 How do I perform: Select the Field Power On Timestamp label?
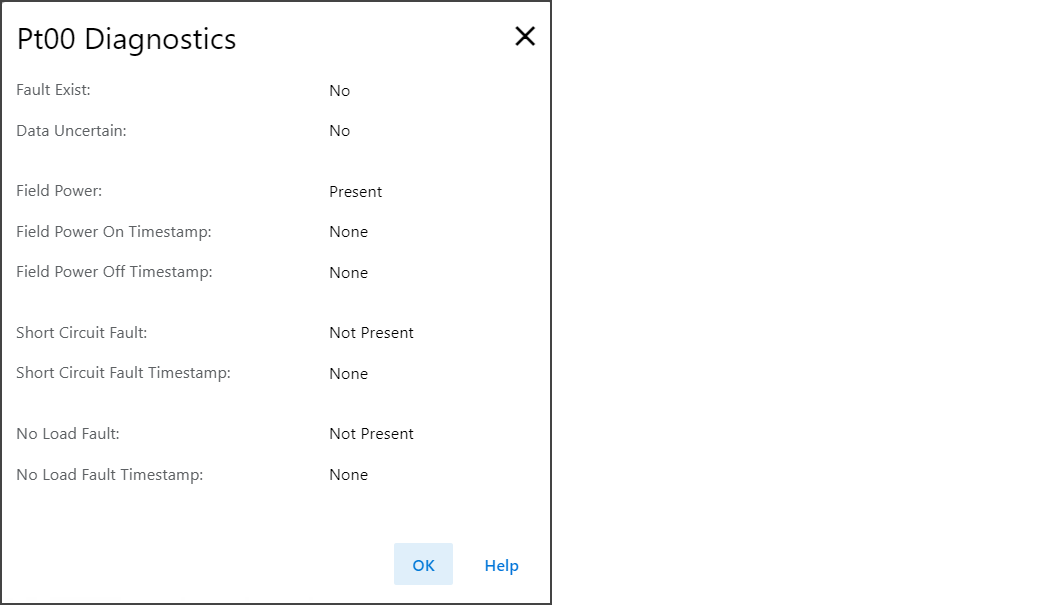pyautogui.click(x=114, y=232)
